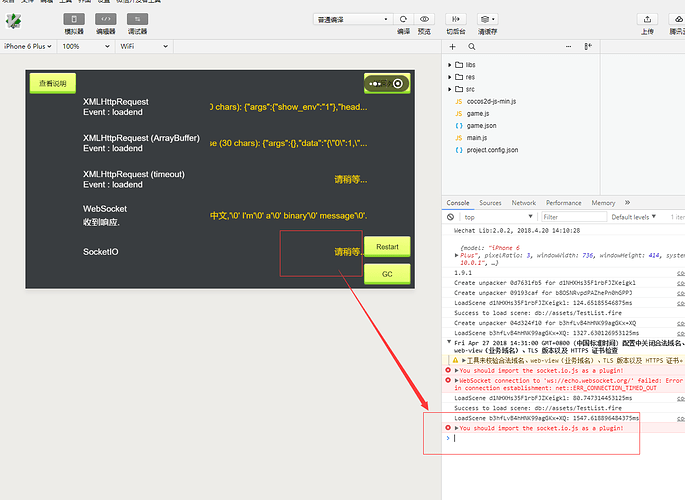This screenshot has width=685, height=500.
Task: Click the SocketIO label in simulator
Action: coord(100,252)
